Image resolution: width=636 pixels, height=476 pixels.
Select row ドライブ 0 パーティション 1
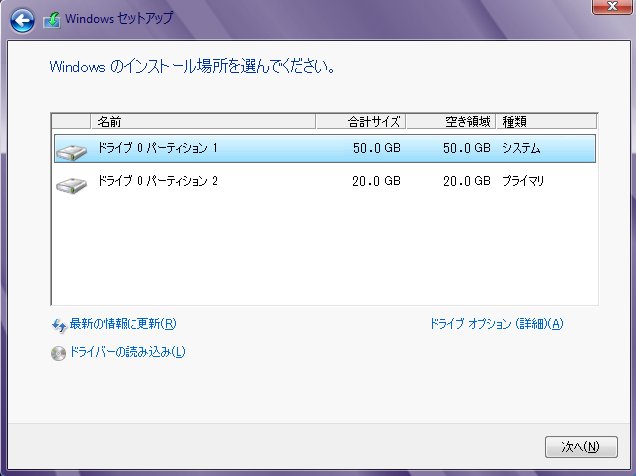pyautogui.click(x=325, y=148)
